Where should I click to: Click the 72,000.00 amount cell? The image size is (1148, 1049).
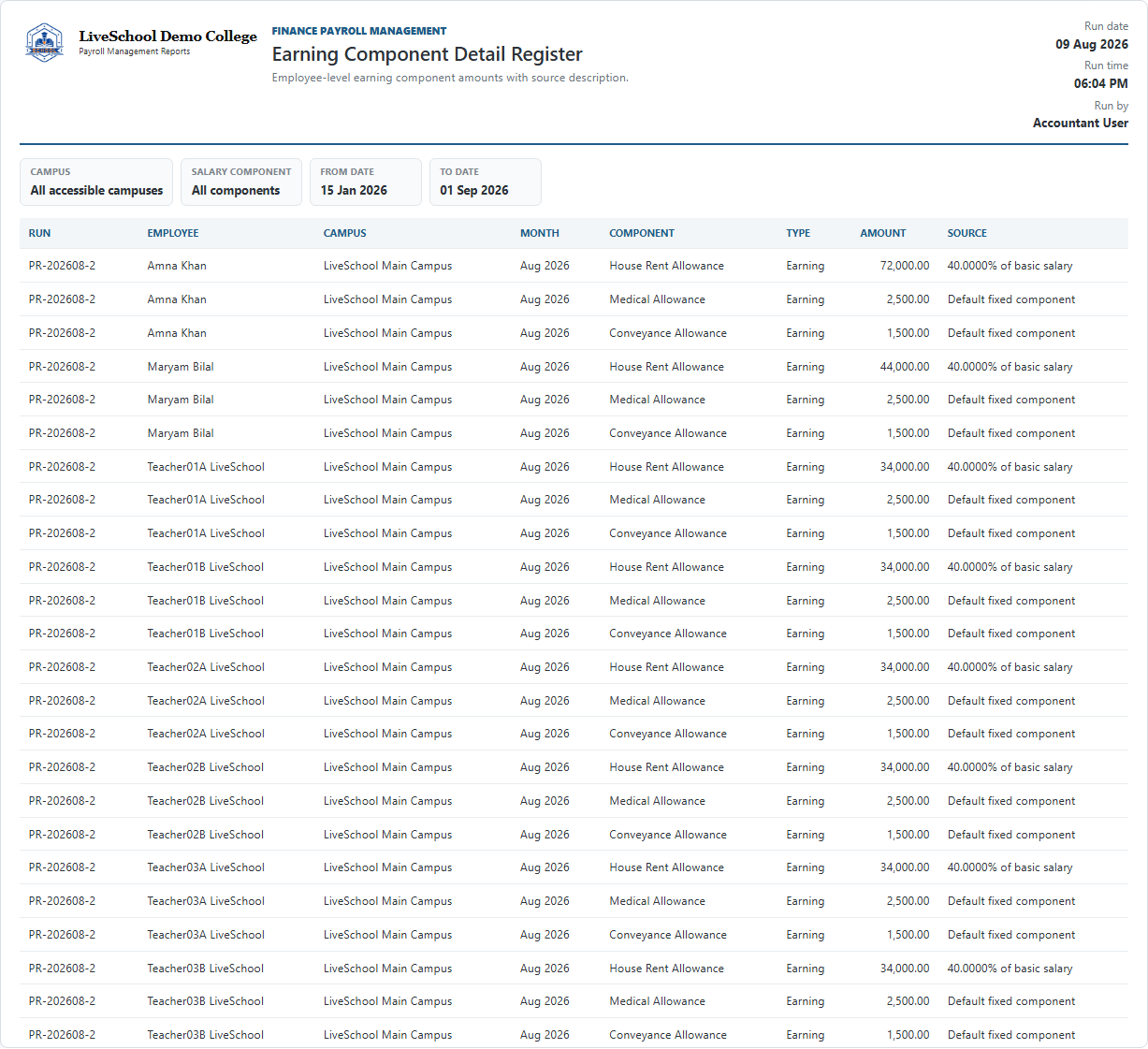click(905, 266)
